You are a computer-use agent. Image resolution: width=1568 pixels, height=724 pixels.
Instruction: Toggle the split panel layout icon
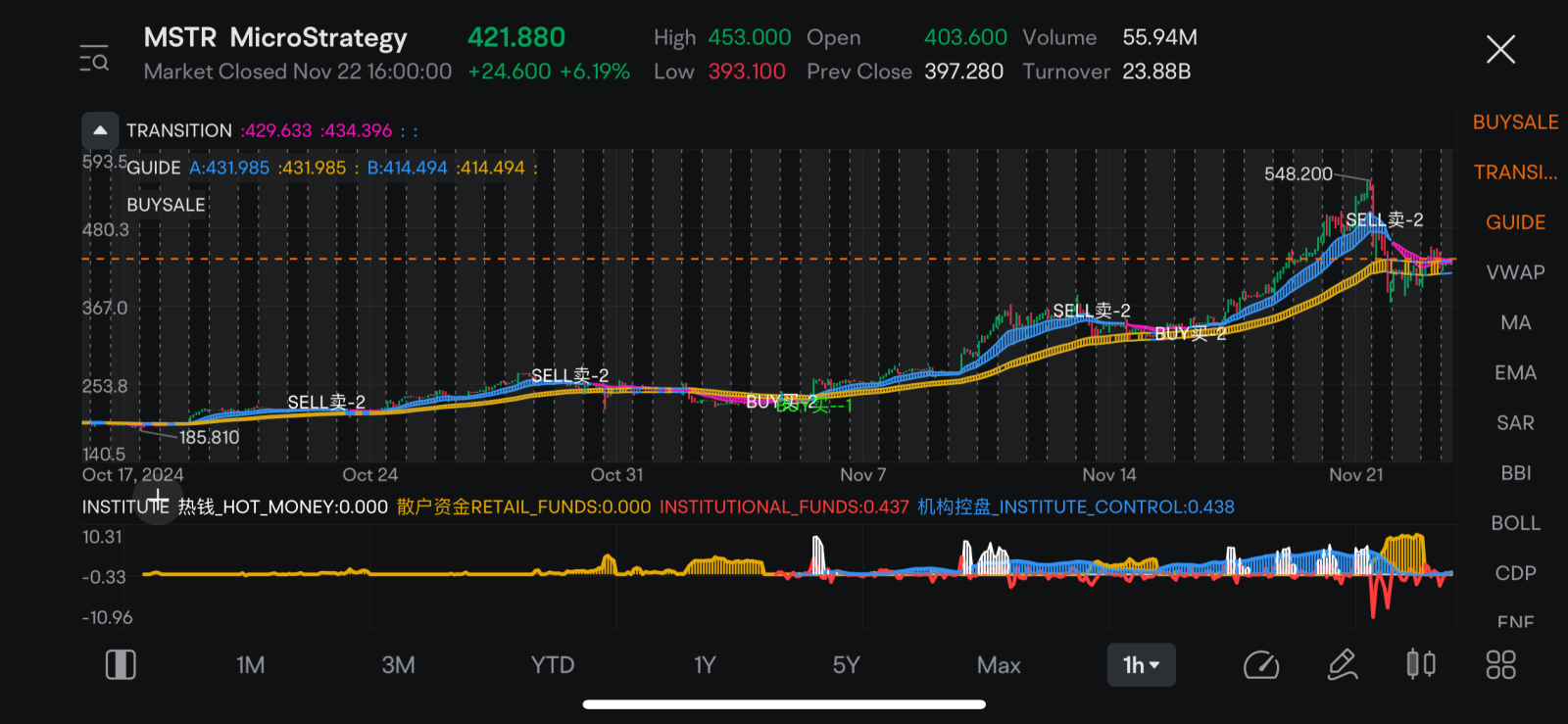coord(121,665)
